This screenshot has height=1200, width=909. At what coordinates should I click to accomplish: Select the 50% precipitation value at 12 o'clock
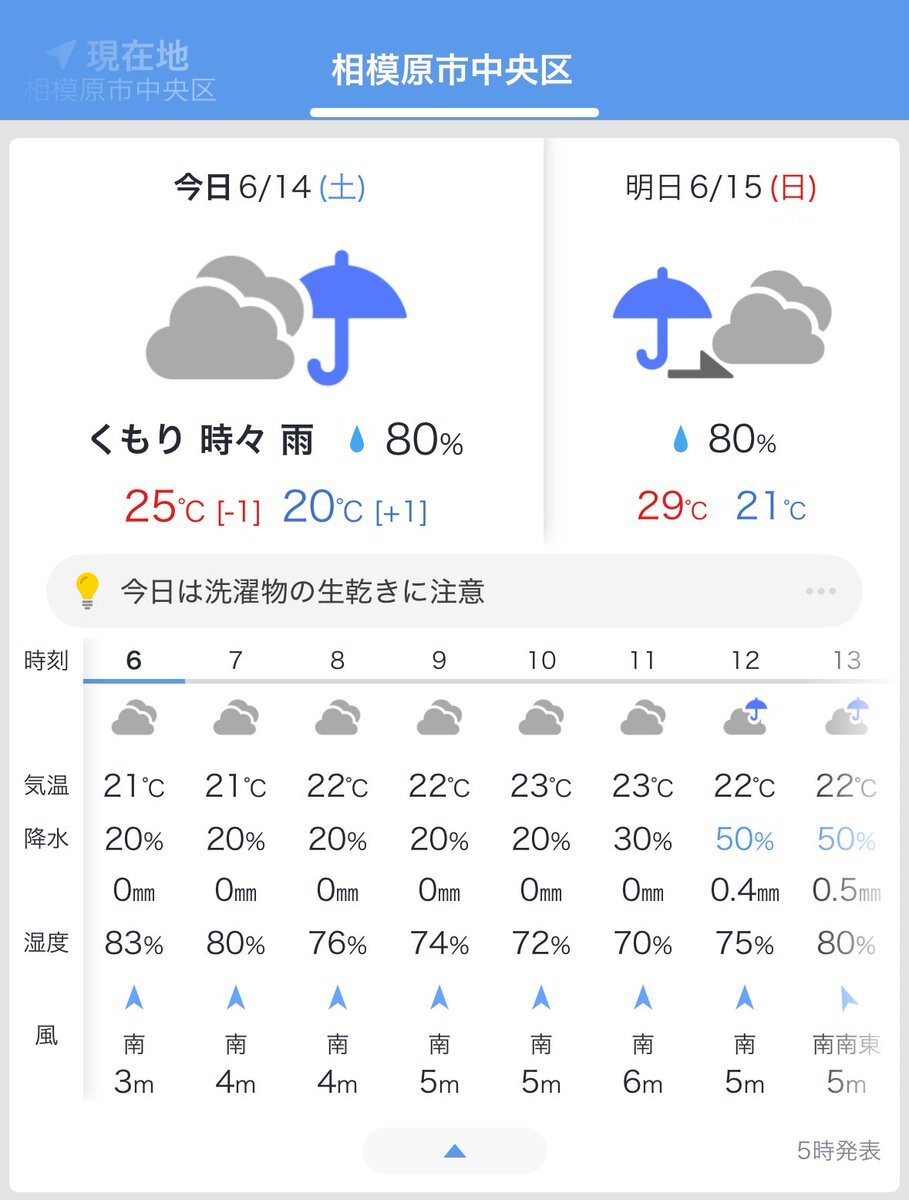tap(745, 840)
